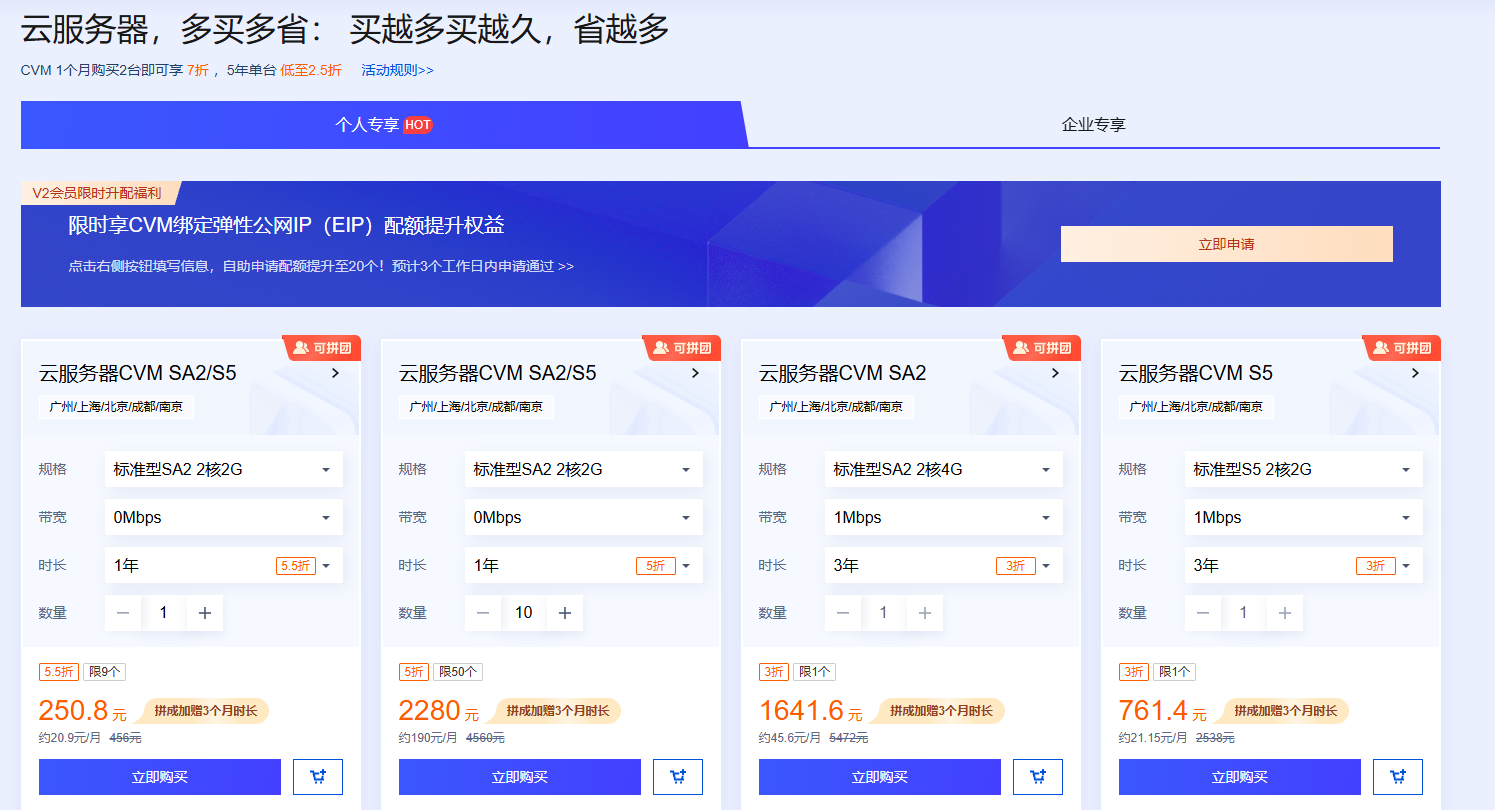Open 活动规则>> link
This screenshot has height=810, width=1495.
[x=398, y=70]
